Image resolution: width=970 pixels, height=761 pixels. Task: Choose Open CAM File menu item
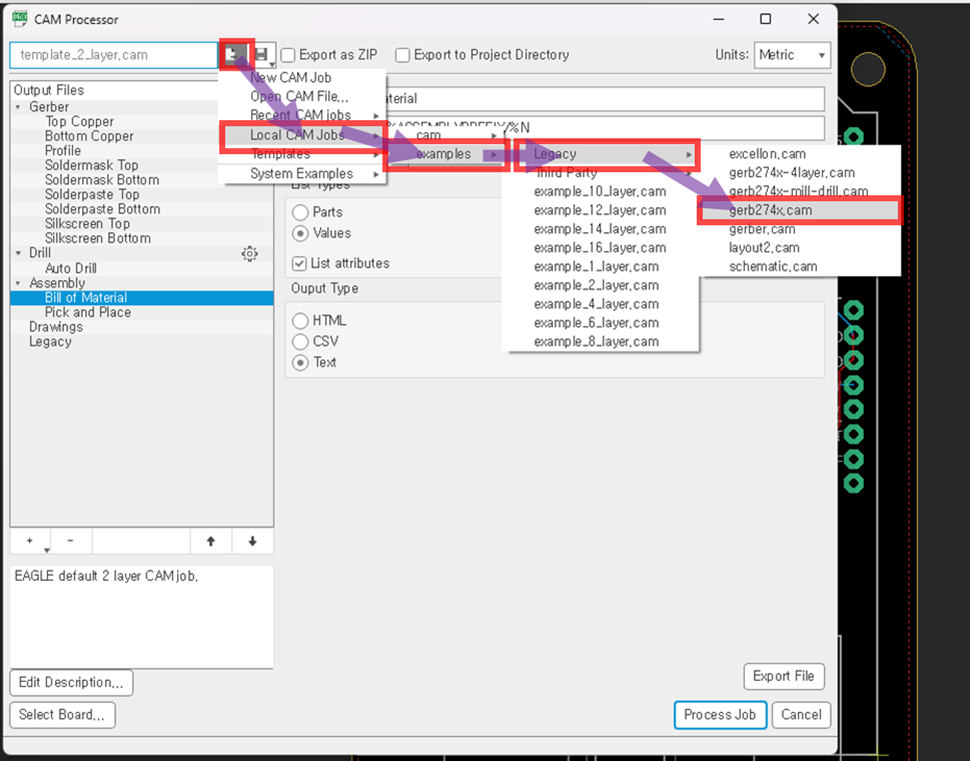[x=302, y=97]
